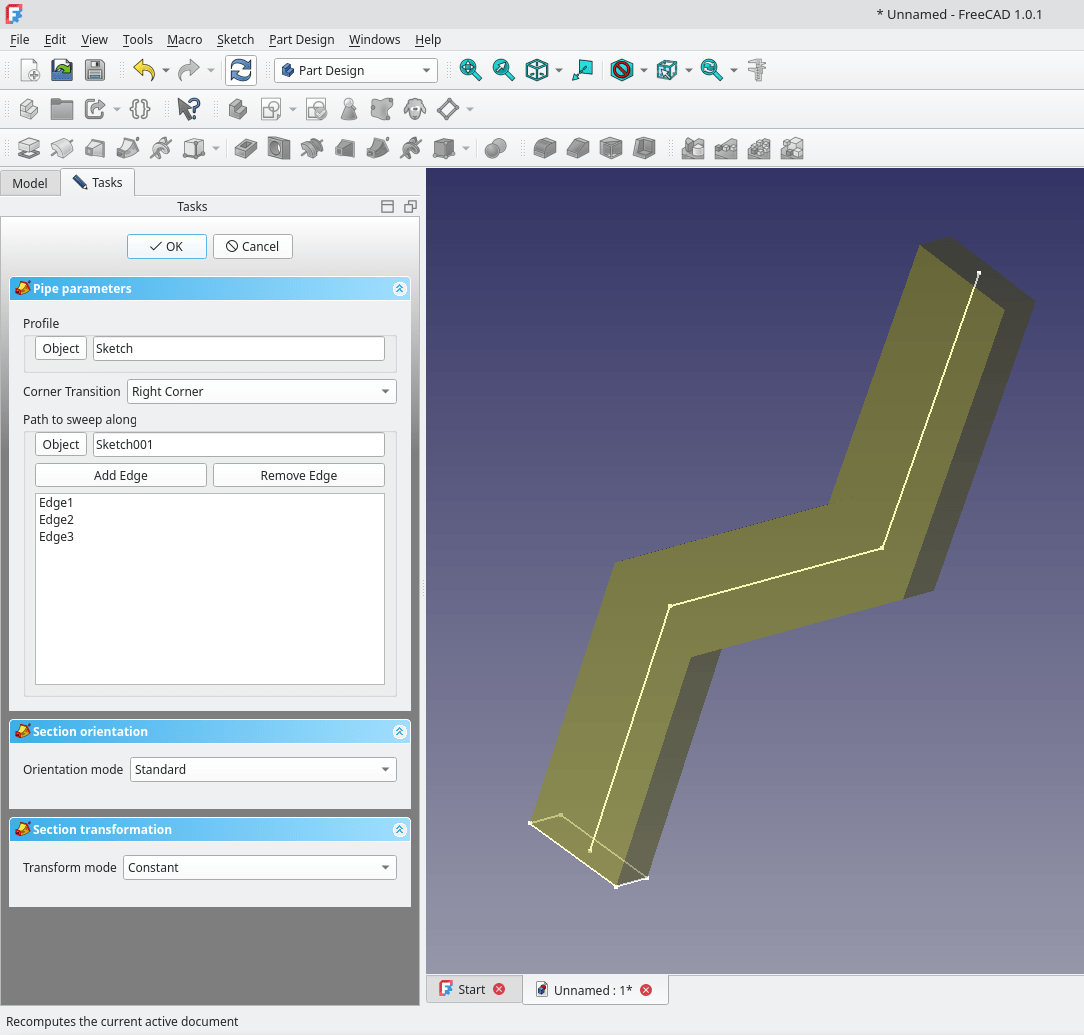Screen dimensions: 1084x1035
Task: Collapse the Pipe parameters panel
Action: click(x=399, y=288)
